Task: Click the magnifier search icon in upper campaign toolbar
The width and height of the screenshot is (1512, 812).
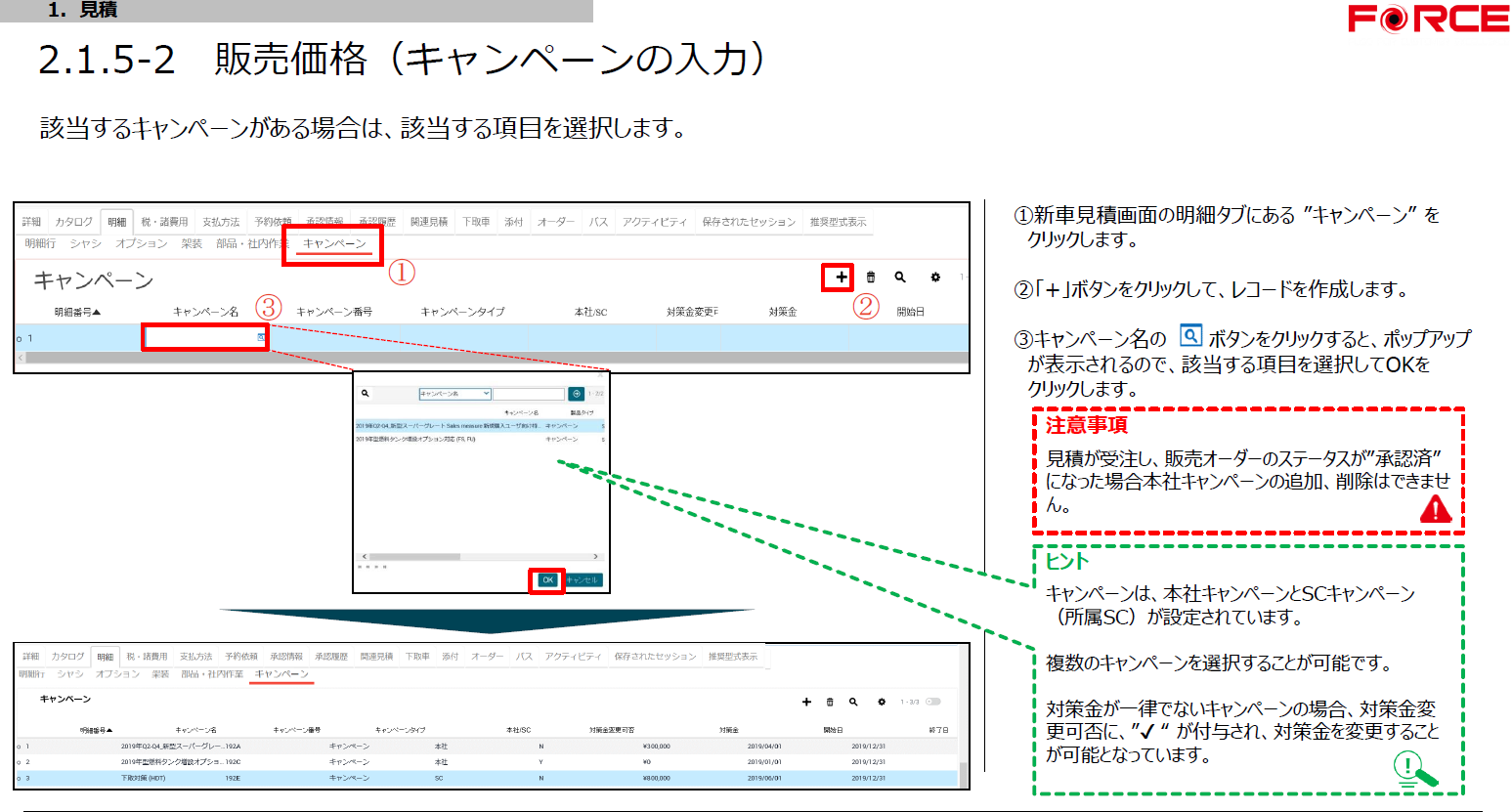Action: tap(900, 278)
